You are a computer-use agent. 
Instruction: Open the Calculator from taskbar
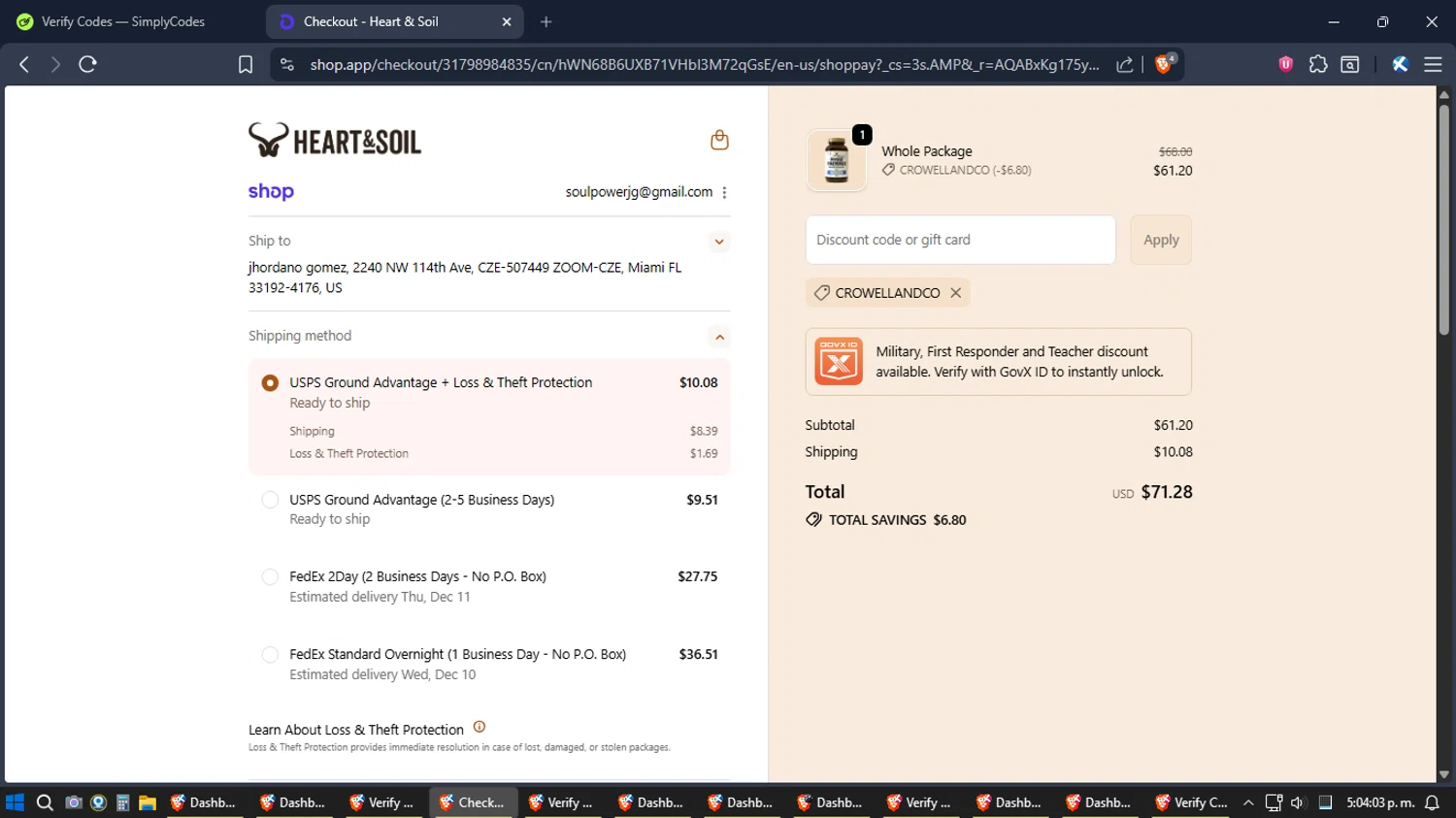(x=122, y=802)
